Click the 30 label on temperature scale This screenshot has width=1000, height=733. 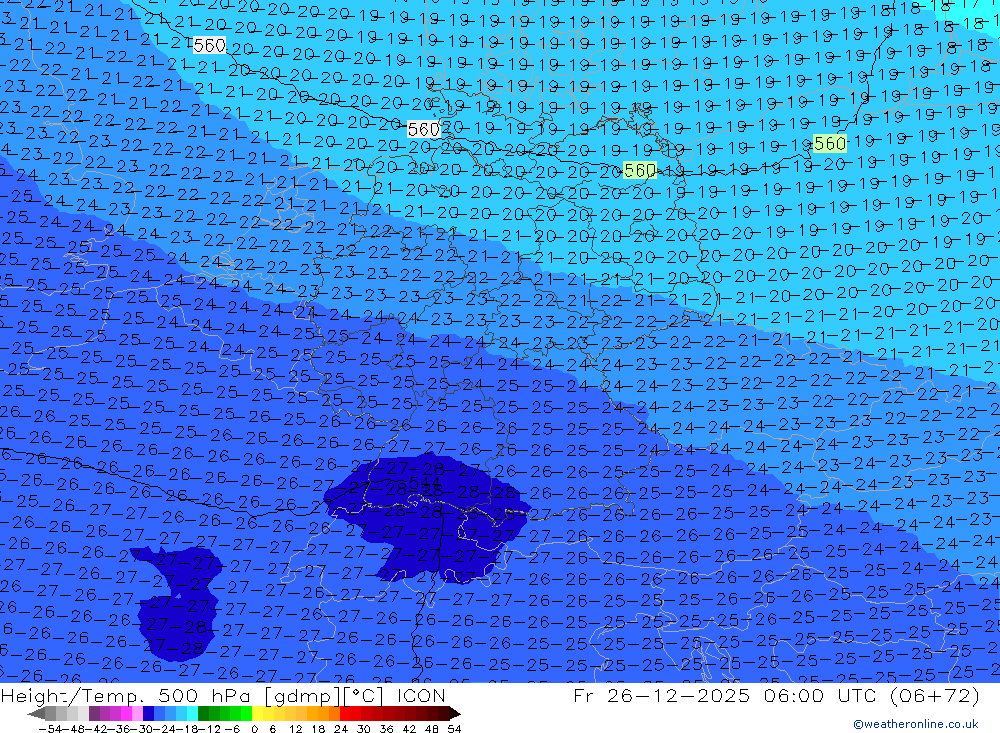point(364,729)
